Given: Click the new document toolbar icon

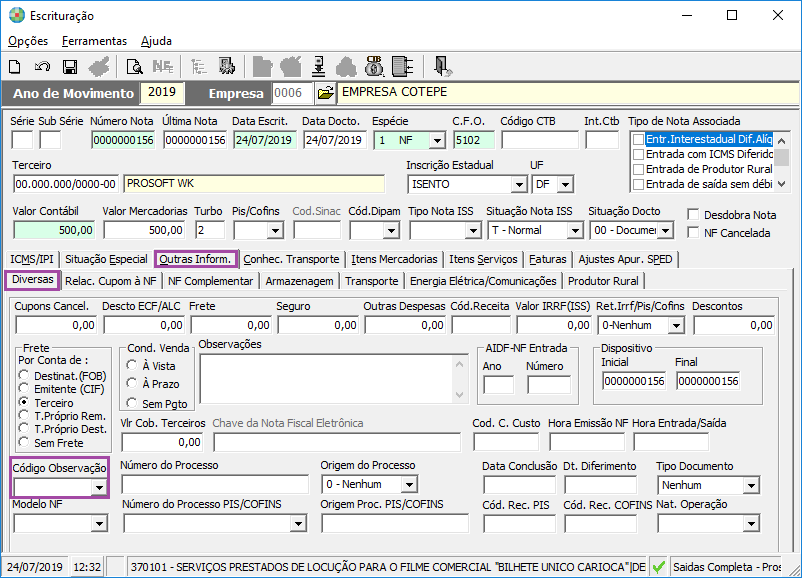Looking at the screenshot, I should [15, 67].
